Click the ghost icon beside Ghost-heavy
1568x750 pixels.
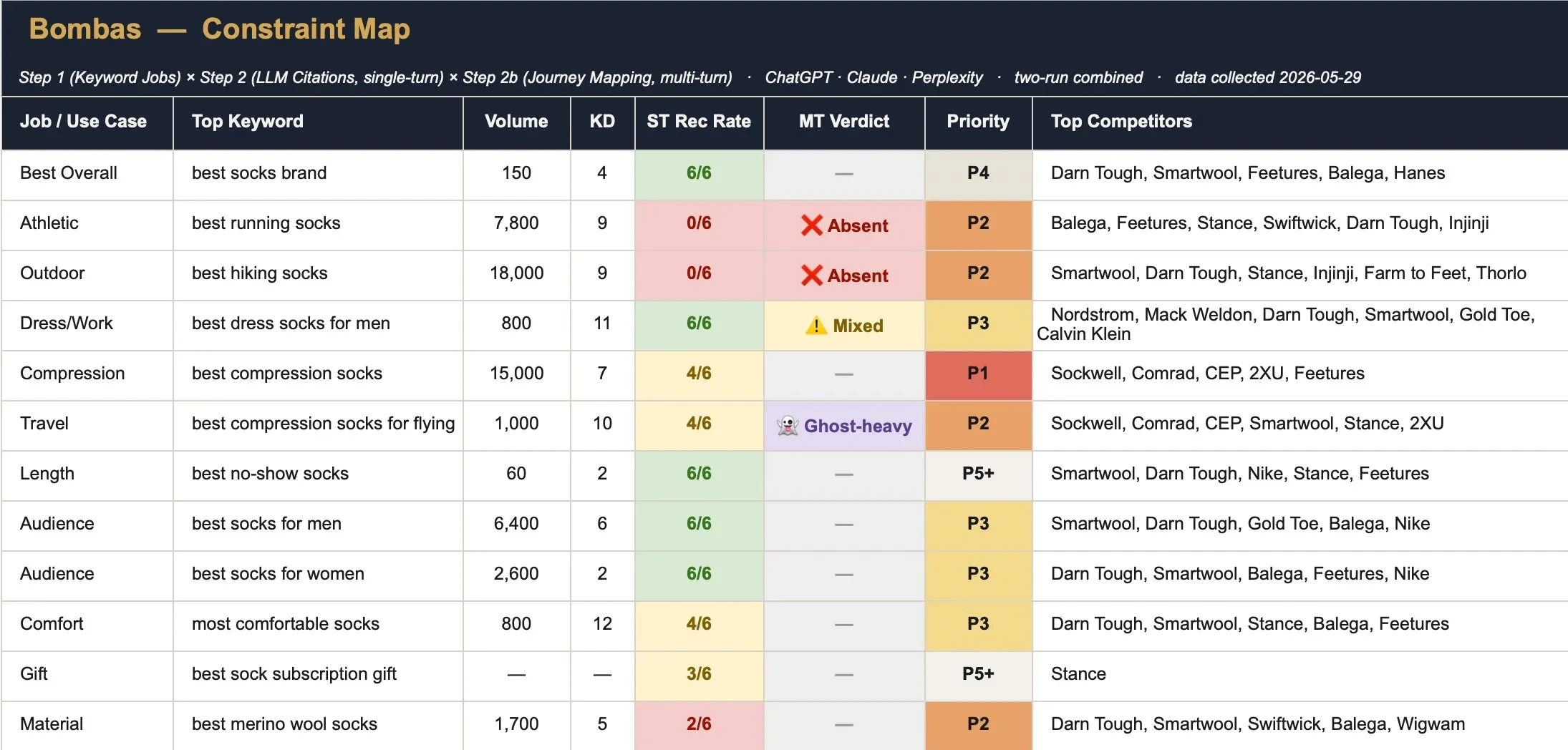point(788,426)
